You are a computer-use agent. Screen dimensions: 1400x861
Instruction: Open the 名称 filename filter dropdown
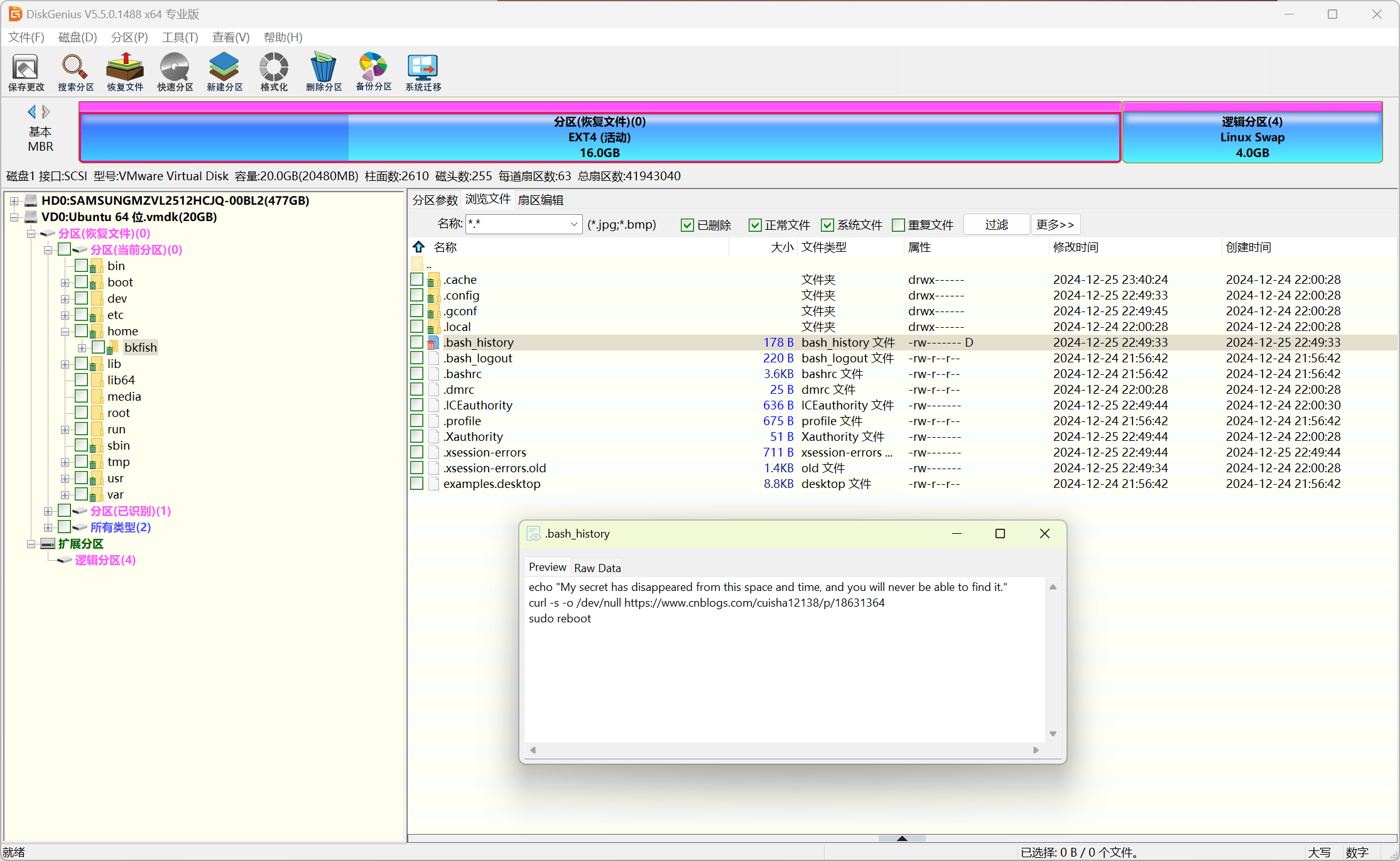pyautogui.click(x=573, y=224)
